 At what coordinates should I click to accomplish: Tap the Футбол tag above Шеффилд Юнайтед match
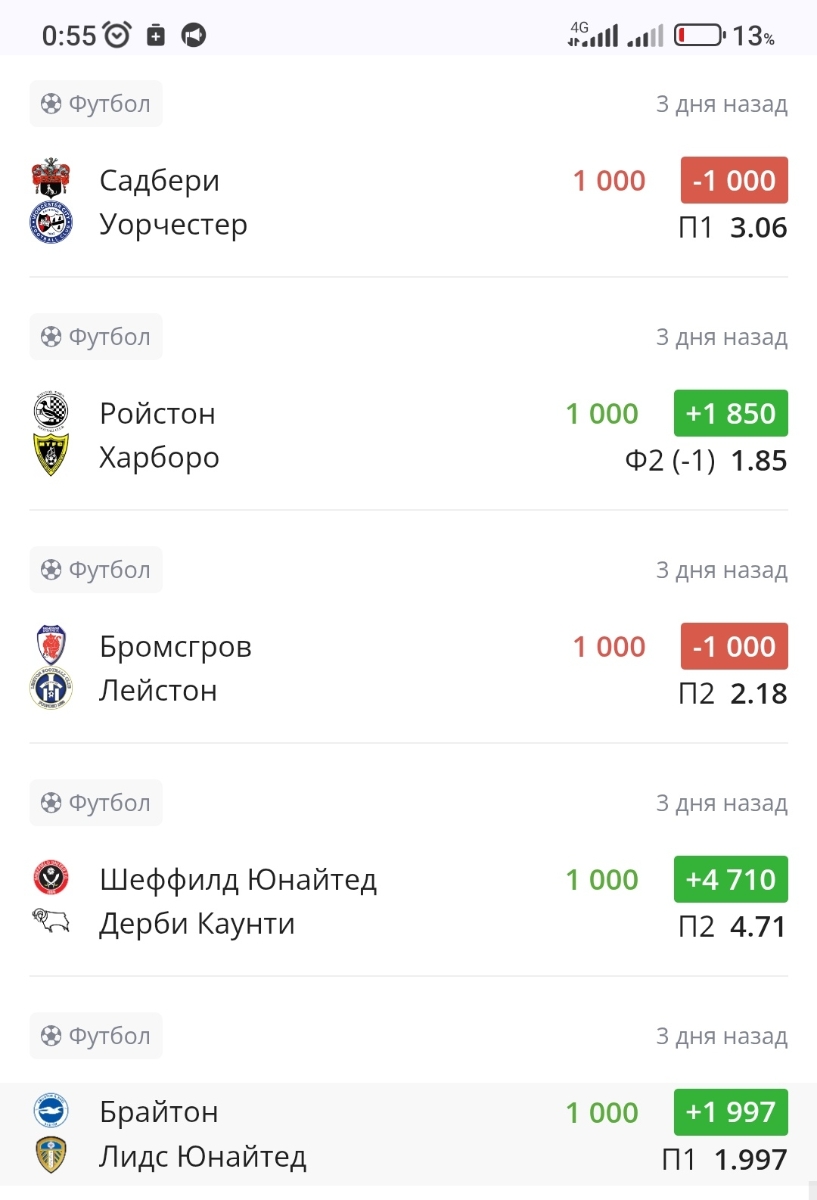pyautogui.click(x=96, y=802)
